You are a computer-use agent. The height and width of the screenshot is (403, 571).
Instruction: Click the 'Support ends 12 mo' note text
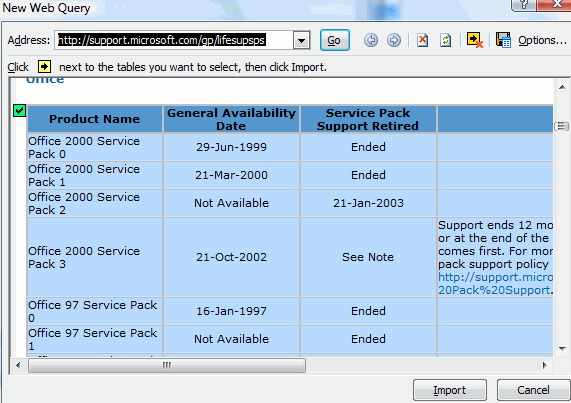[495, 225]
